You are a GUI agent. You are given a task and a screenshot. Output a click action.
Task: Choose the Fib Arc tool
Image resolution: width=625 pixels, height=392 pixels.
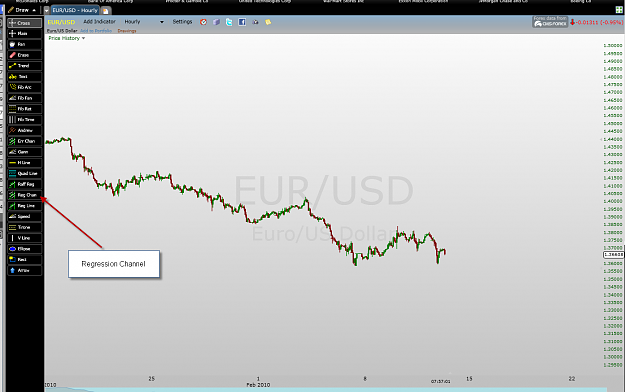point(24,87)
